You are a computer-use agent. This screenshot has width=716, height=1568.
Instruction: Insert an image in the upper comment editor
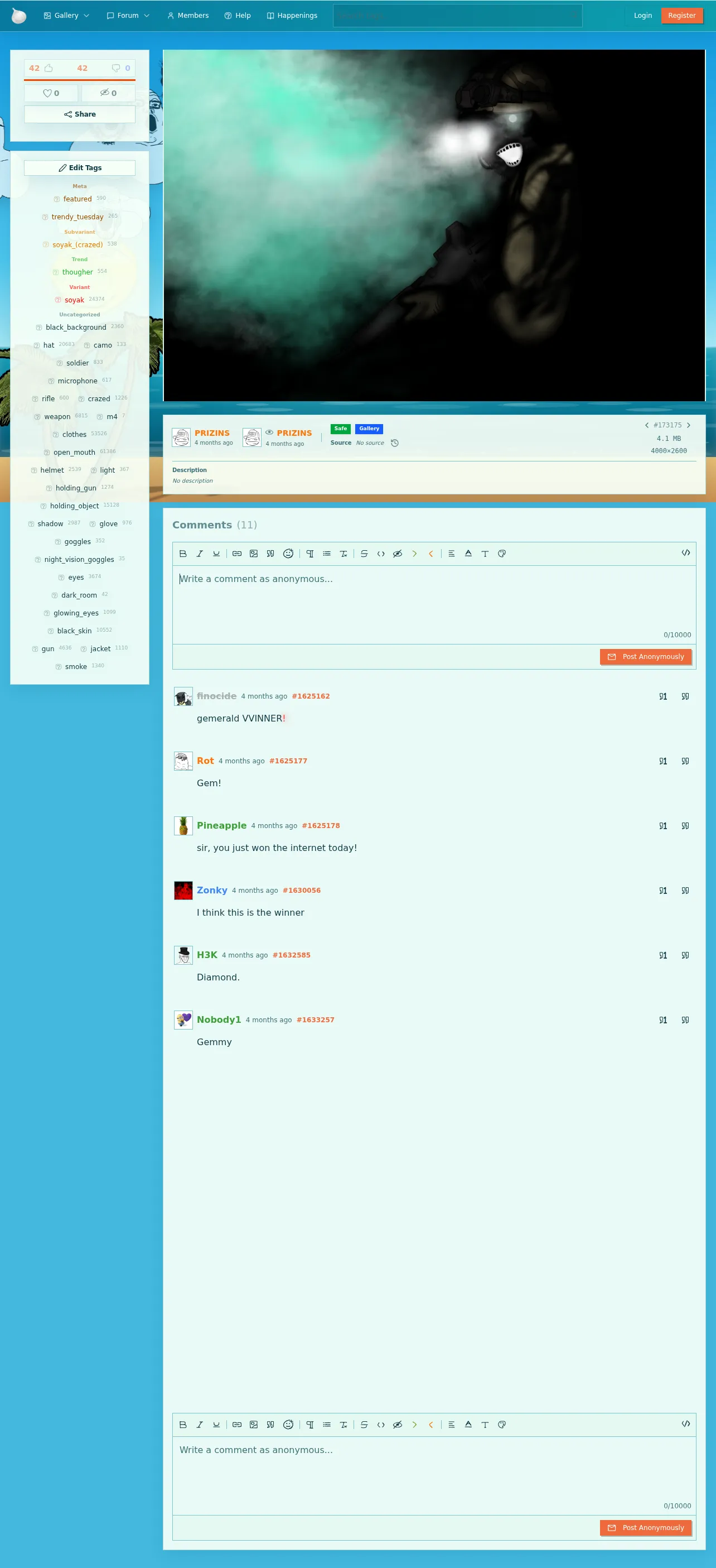(x=254, y=554)
